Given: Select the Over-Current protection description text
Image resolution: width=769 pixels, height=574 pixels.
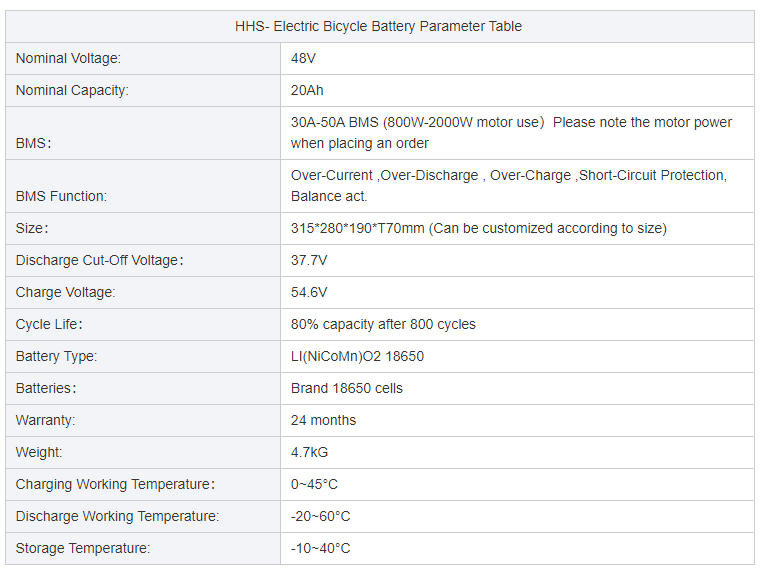Looking at the screenshot, I should click(x=508, y=186).
